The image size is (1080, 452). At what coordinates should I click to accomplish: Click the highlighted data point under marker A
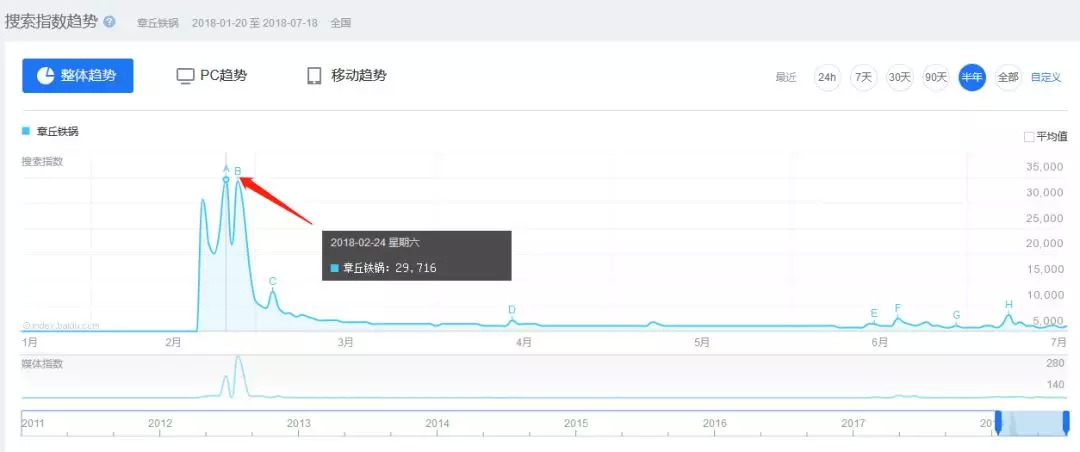[226, 180]
